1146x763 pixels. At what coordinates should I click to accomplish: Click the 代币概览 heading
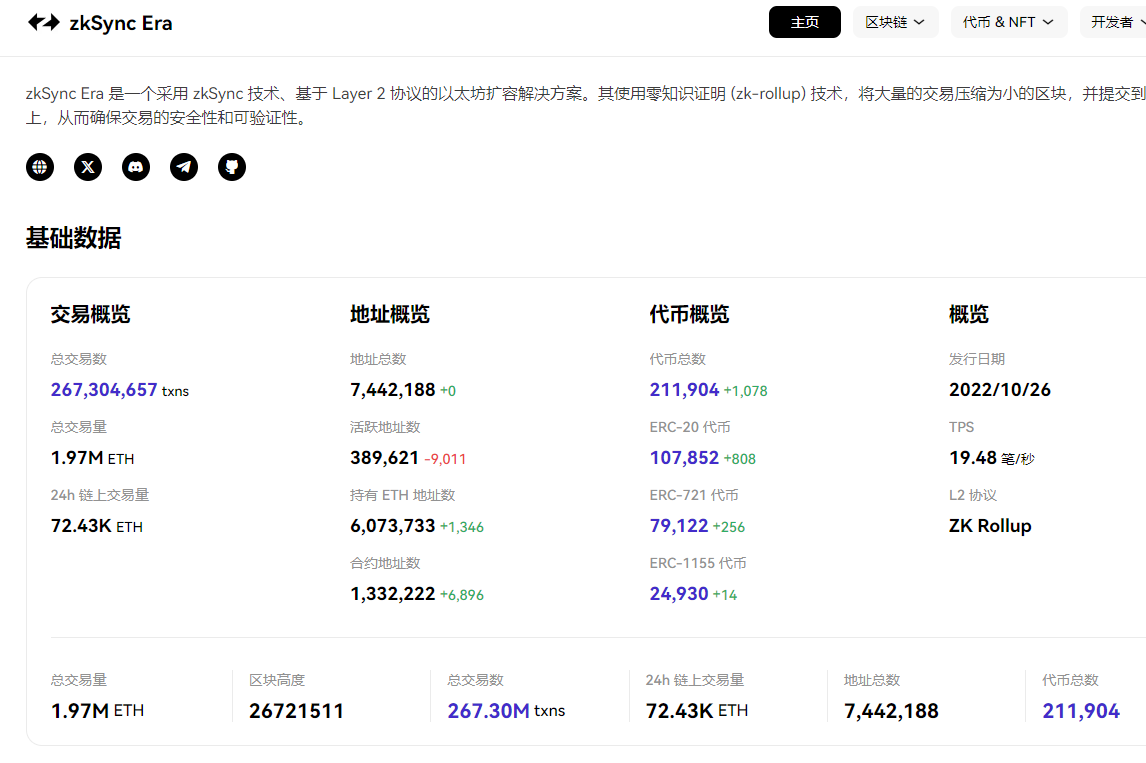[689, 314]
